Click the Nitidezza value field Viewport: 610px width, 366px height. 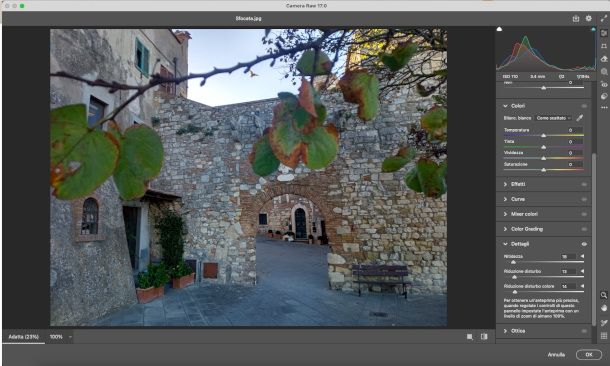567,256
